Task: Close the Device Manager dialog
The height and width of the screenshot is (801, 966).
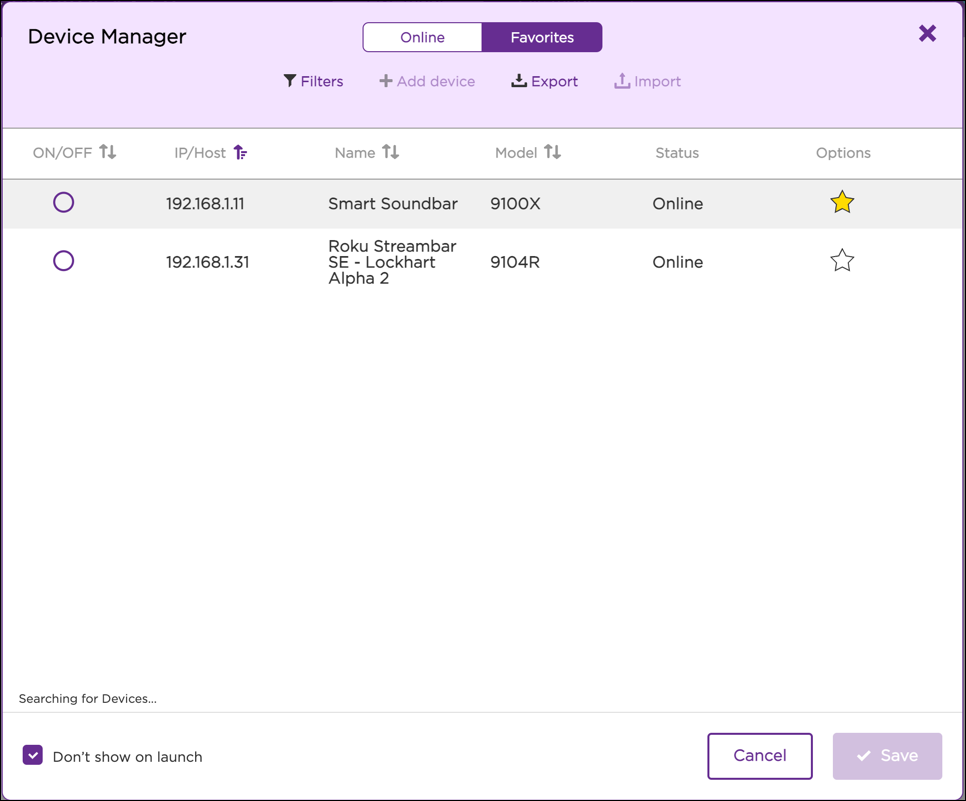Action: (x=927, y=34)
